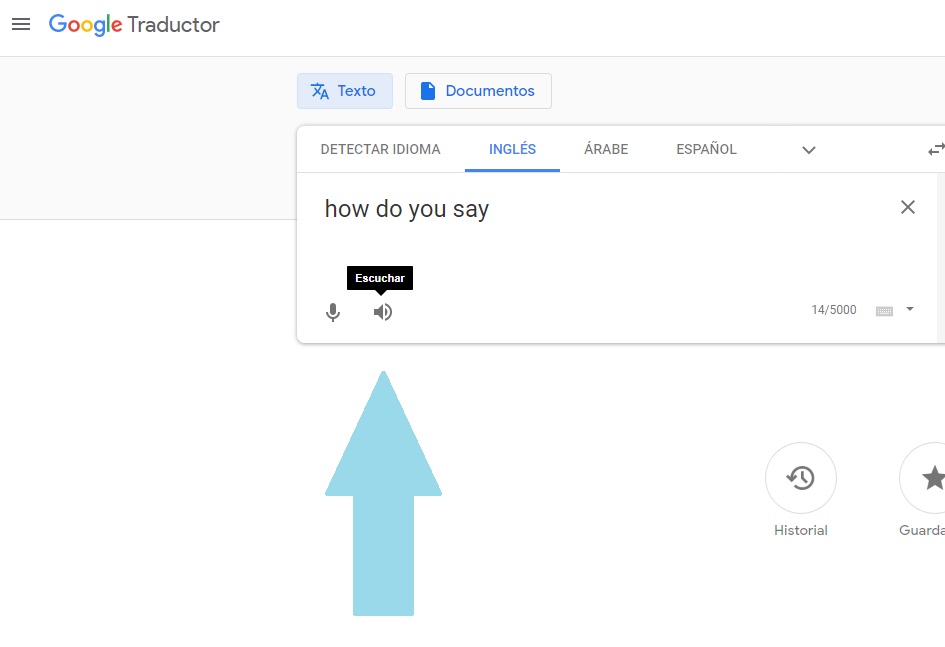Switch to Documentos translation mode
This screenshot has height=647, width=945.
point(478,91)
